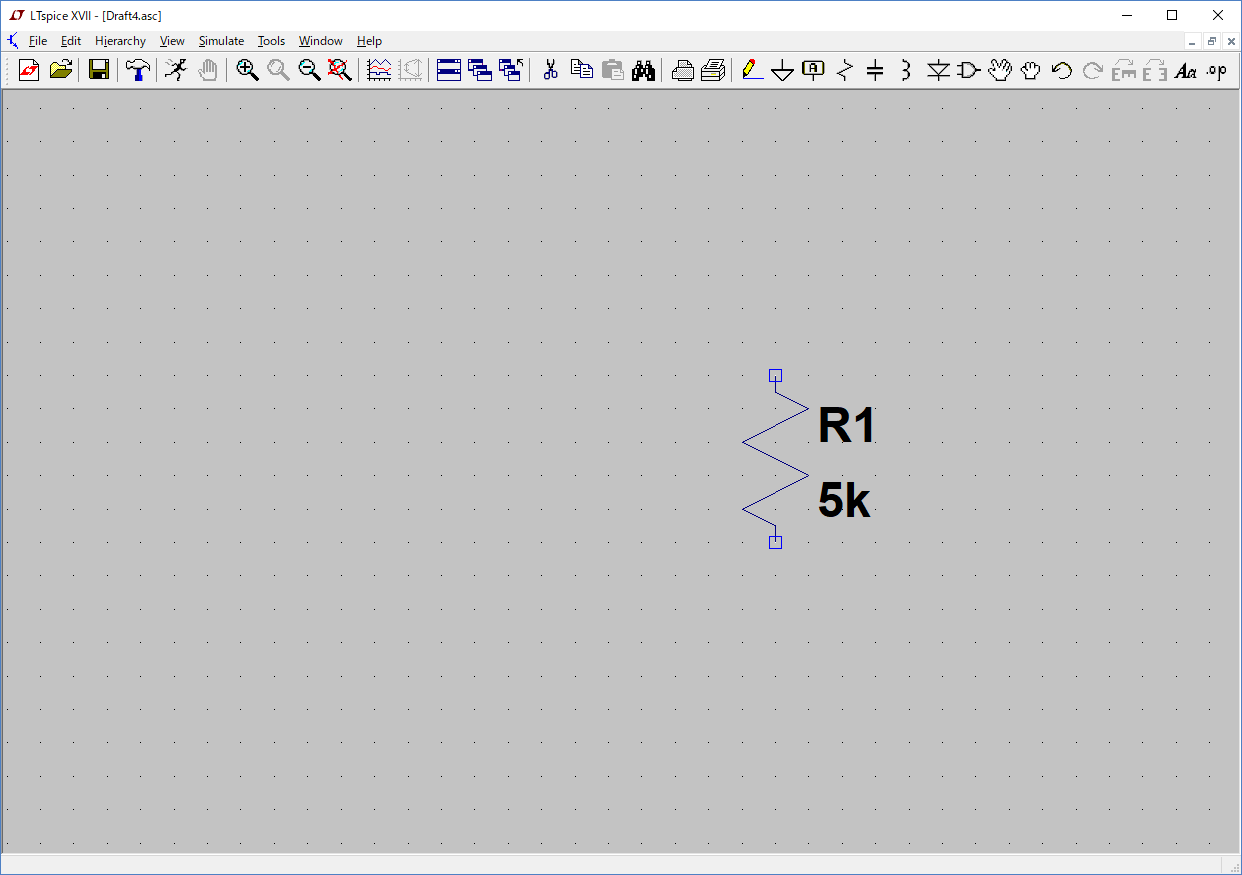This screenshot has height=875, width=1242.
Task: Click the Open folder toolbar button
Action: (x=61, y=70)
